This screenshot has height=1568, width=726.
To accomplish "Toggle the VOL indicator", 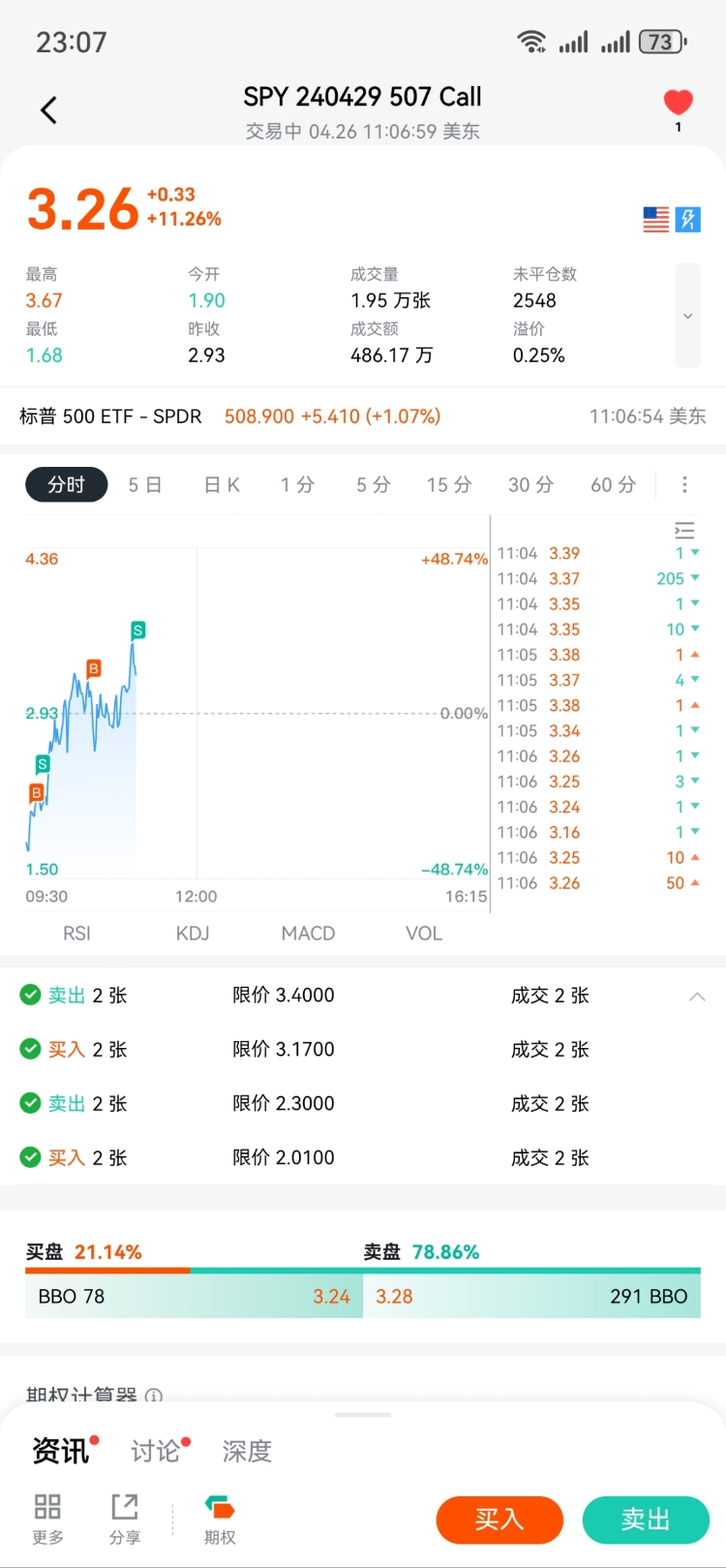I will [424, 934].
